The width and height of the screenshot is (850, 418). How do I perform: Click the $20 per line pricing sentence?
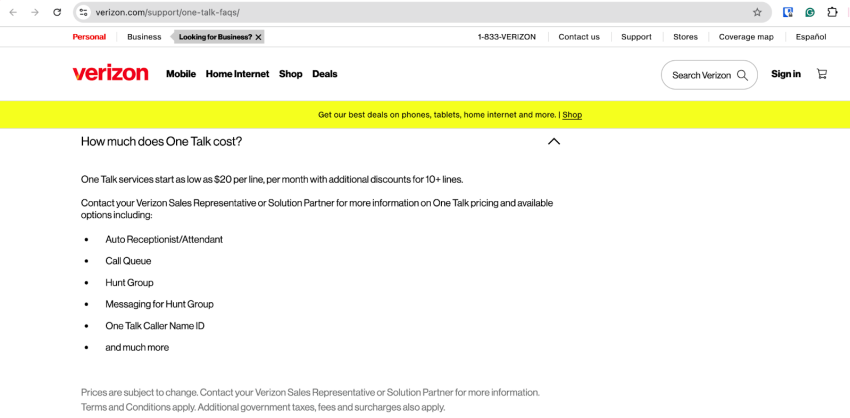click(x=272, y=179)
